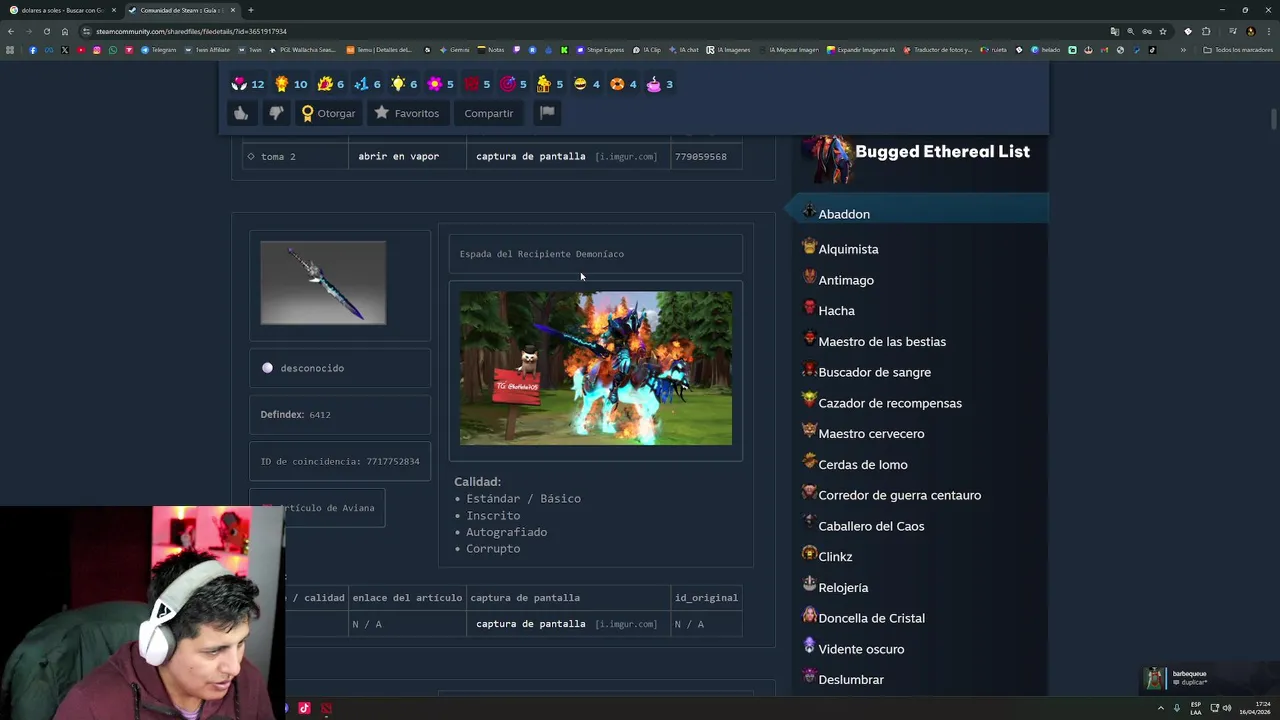This screenshot has height=720, width=1280.
Task: Open Chrome three-dot menu
Action: [1268, 31]
